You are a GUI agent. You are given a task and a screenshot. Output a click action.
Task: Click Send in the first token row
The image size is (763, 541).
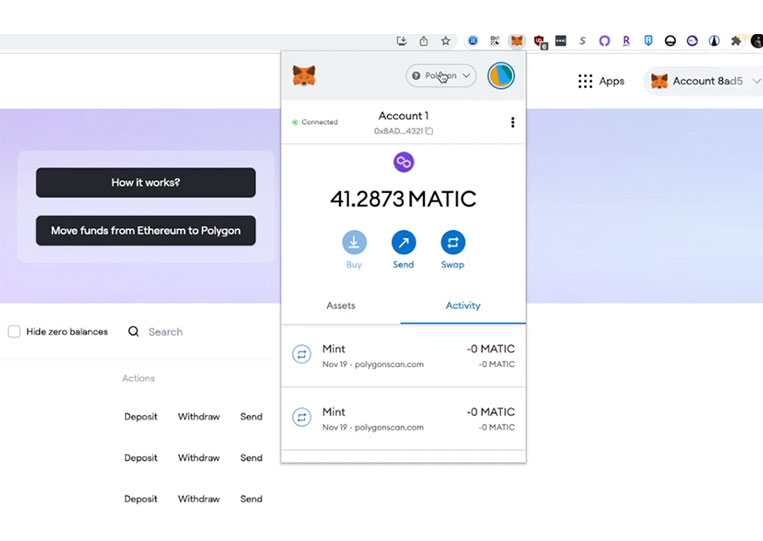coord(251,416)
